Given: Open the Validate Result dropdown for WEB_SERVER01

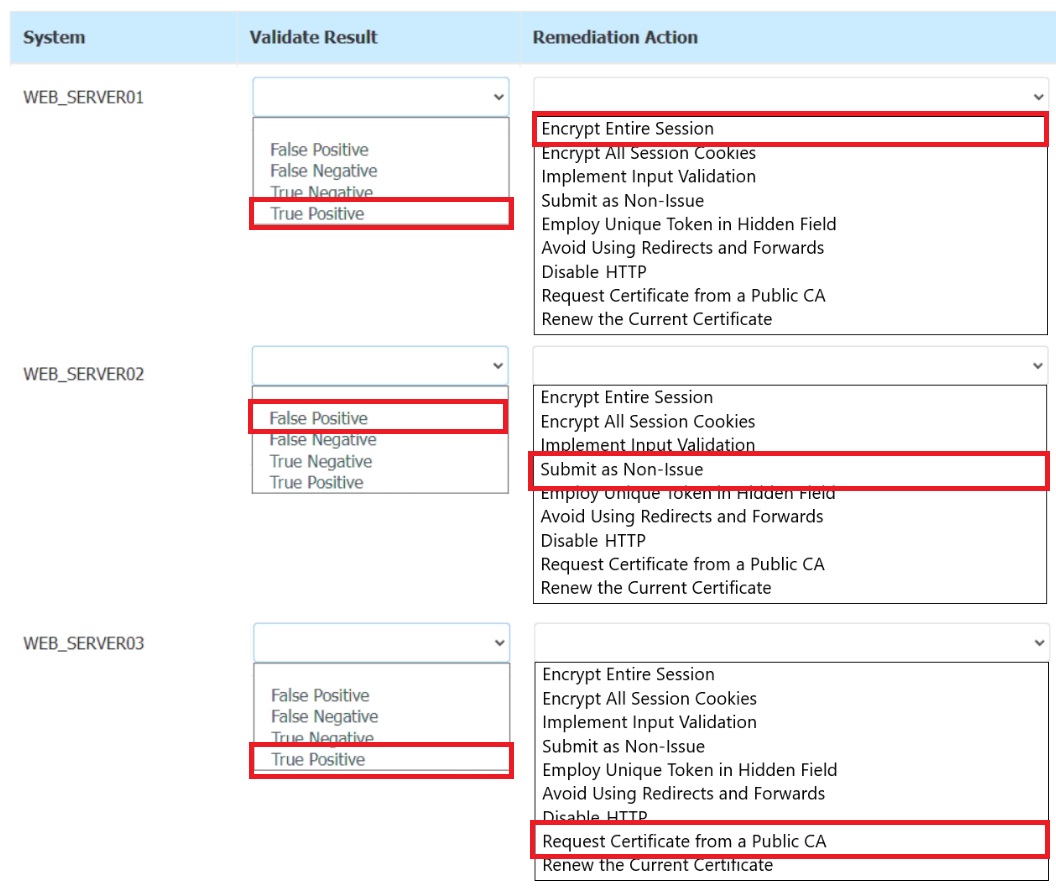Looking at the screenshot, I should click(380, 97).
